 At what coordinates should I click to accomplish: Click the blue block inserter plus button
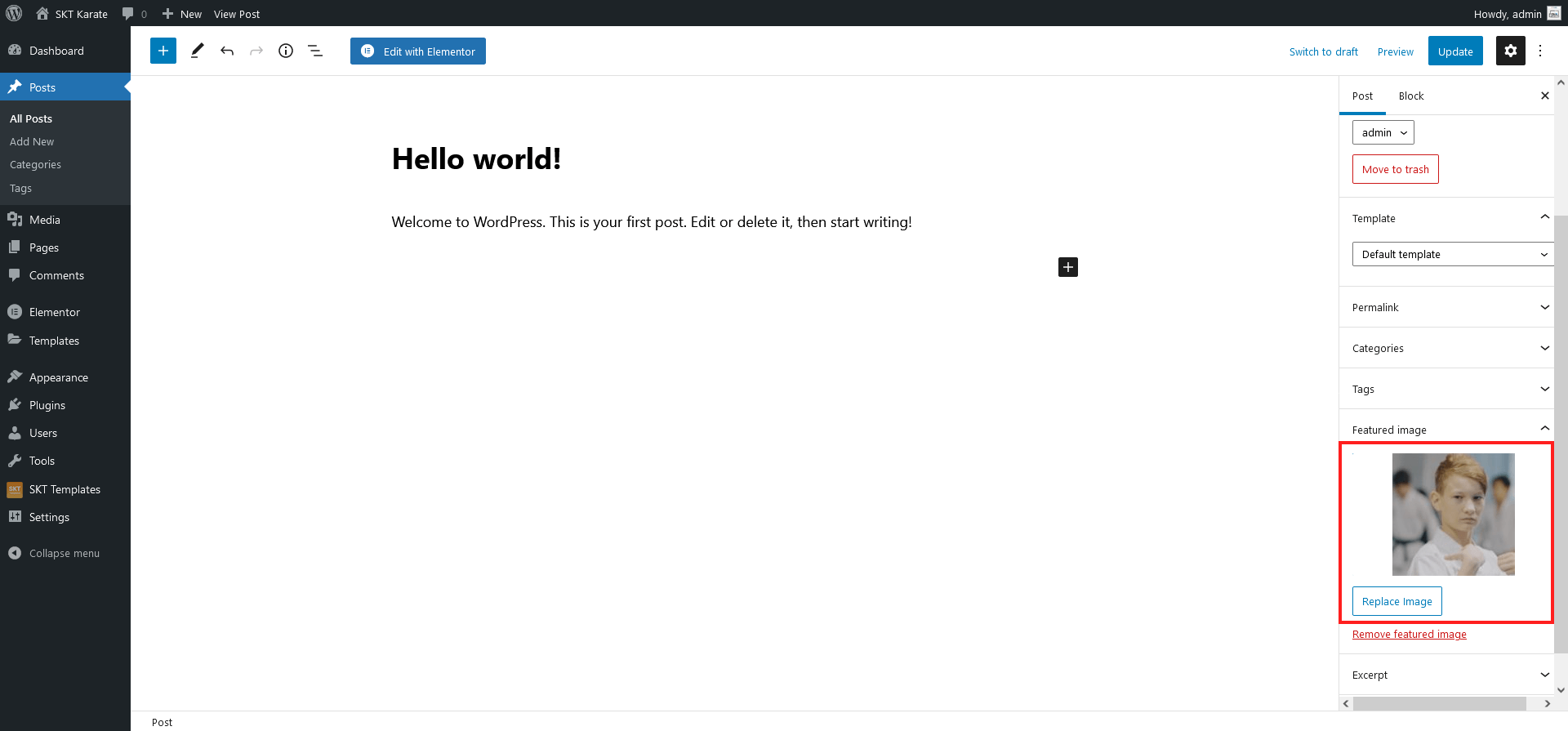[163, 51]
